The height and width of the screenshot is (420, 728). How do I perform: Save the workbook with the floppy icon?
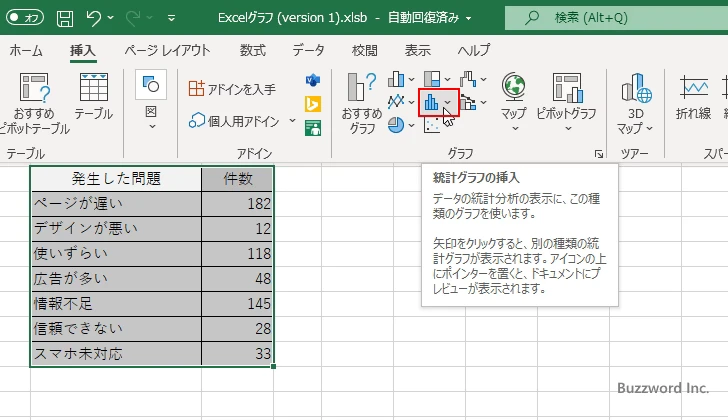(x=65, y=18)
